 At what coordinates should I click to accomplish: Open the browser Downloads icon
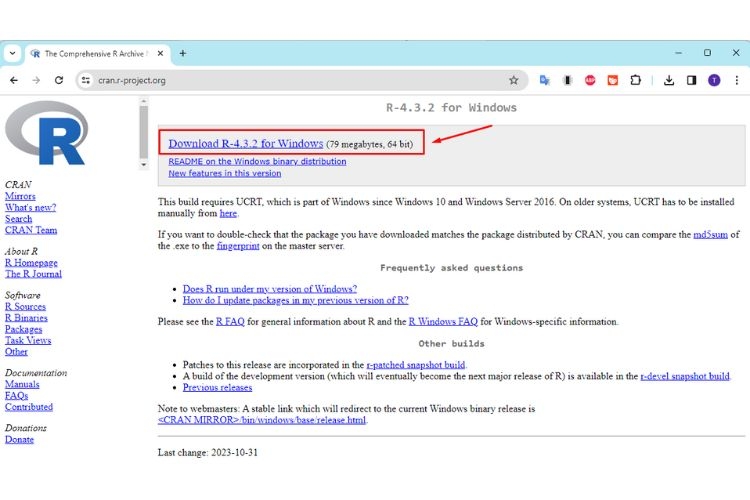[668, 80]
